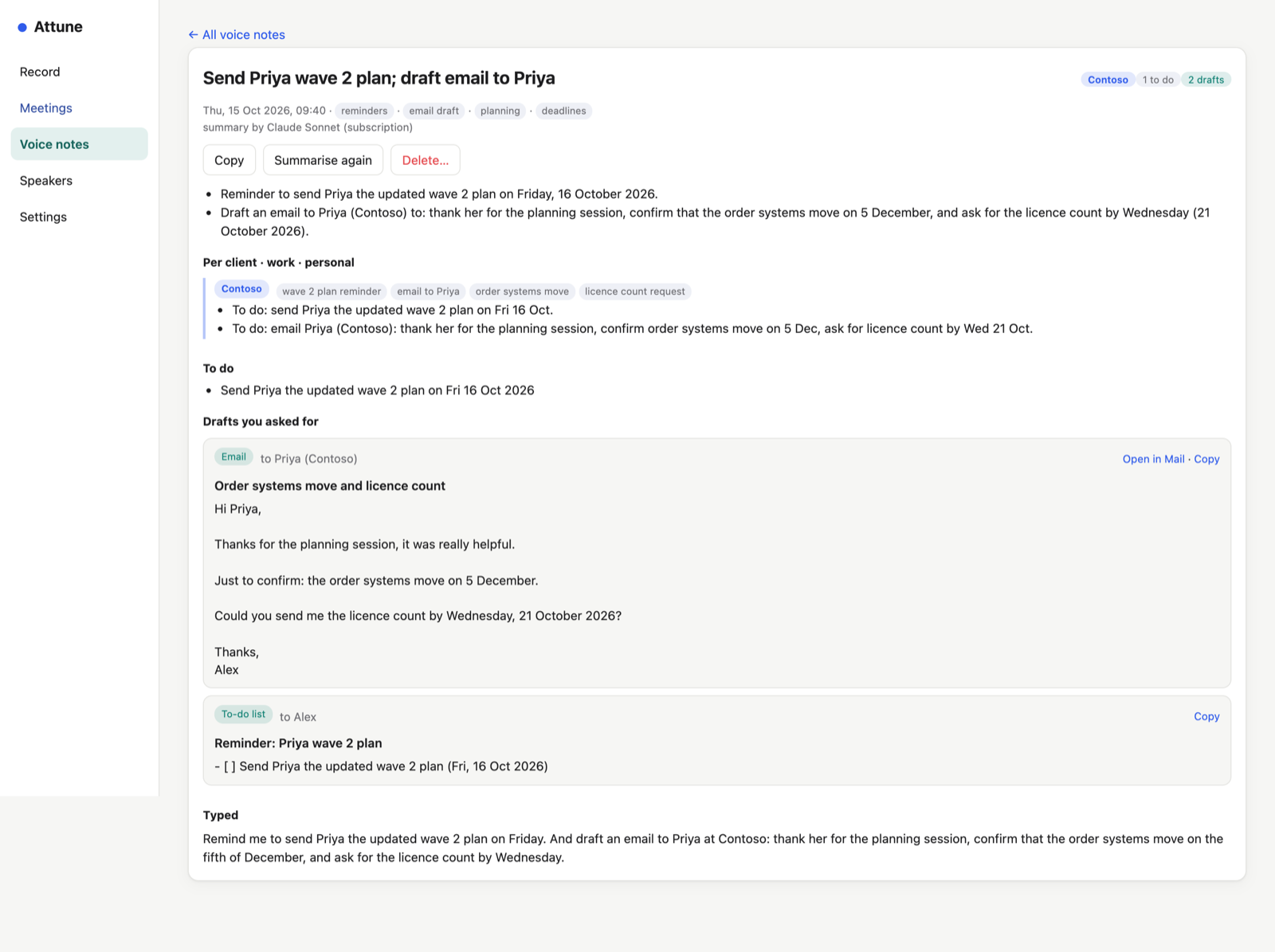
Task: Click the email to Priya chip
Action: click(x=428, y=292)
